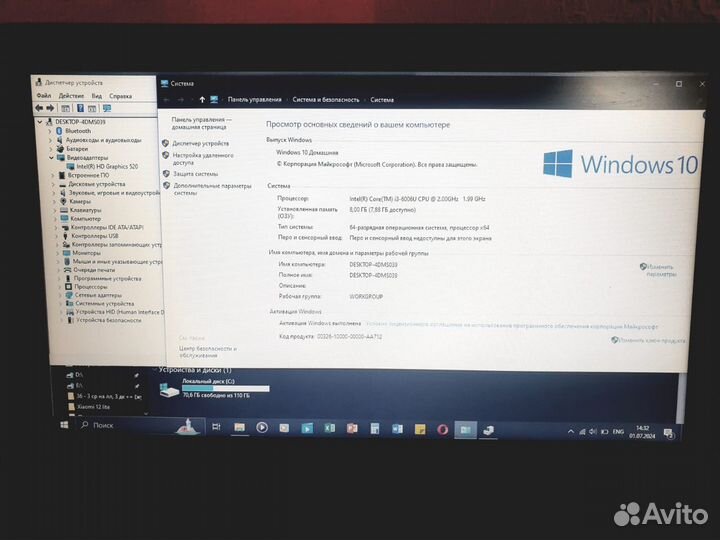The height and width of the screenshot is (540, 720).
Task: Click the Device Manager taskbar icon
Action: pyautogui.click(x=489, y=430)
